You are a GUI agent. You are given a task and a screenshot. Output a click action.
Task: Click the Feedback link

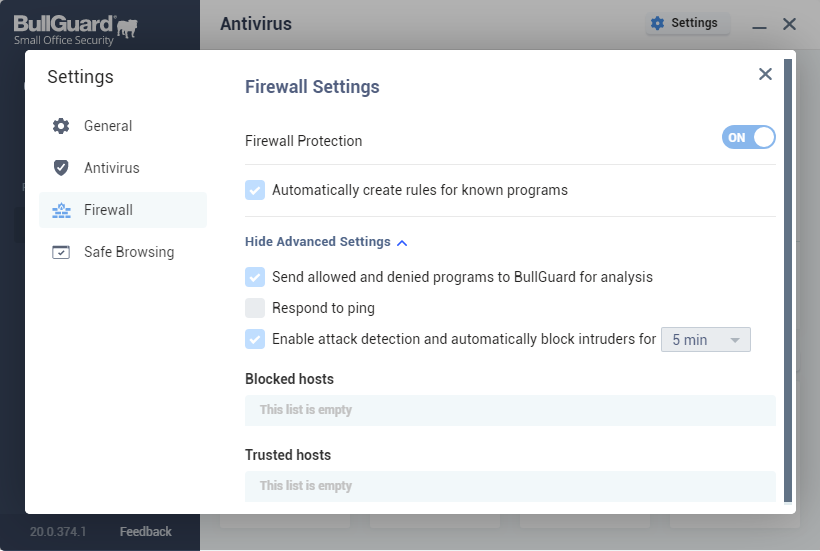coord(146,532)
